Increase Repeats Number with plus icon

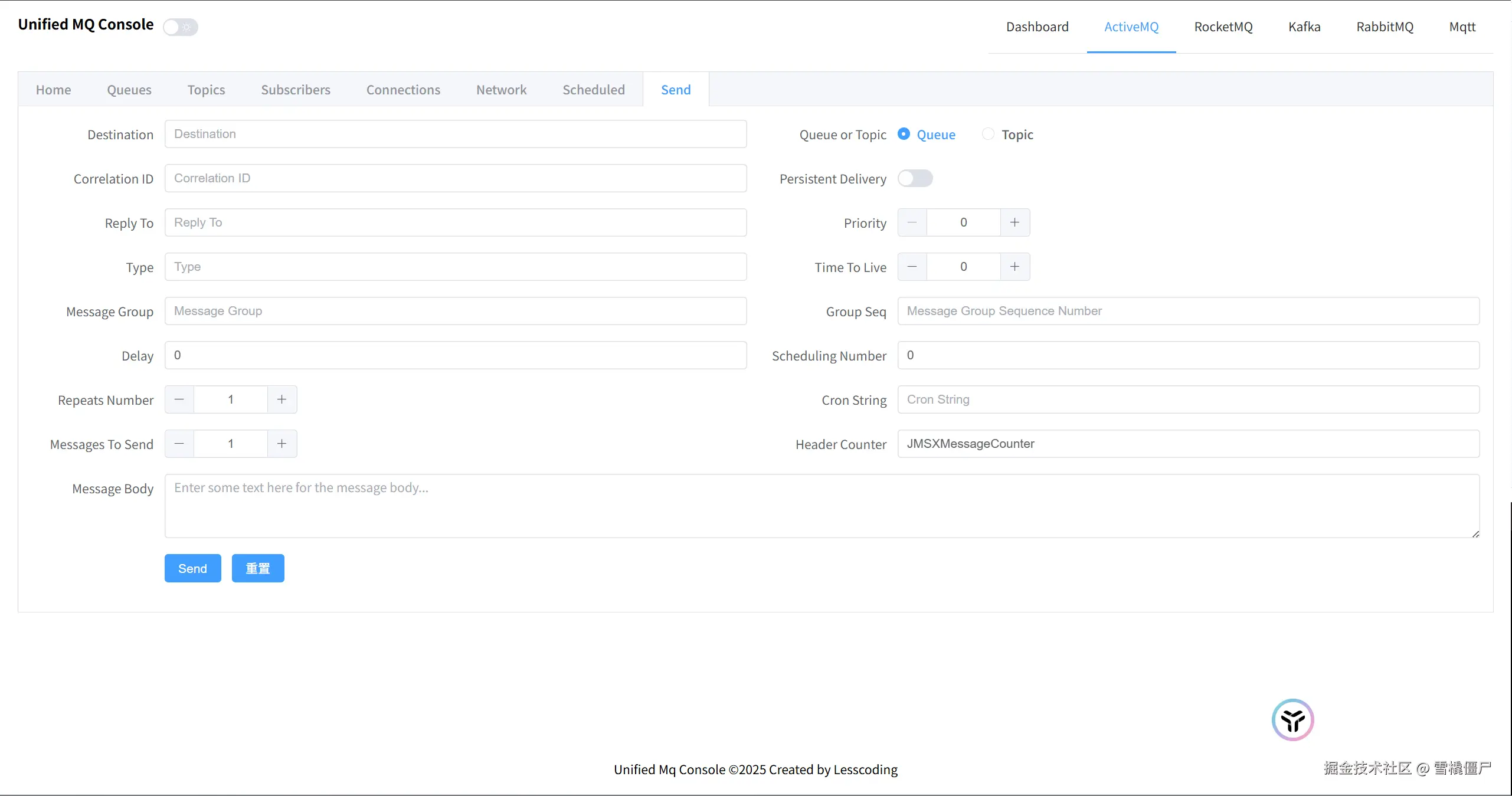282,399
